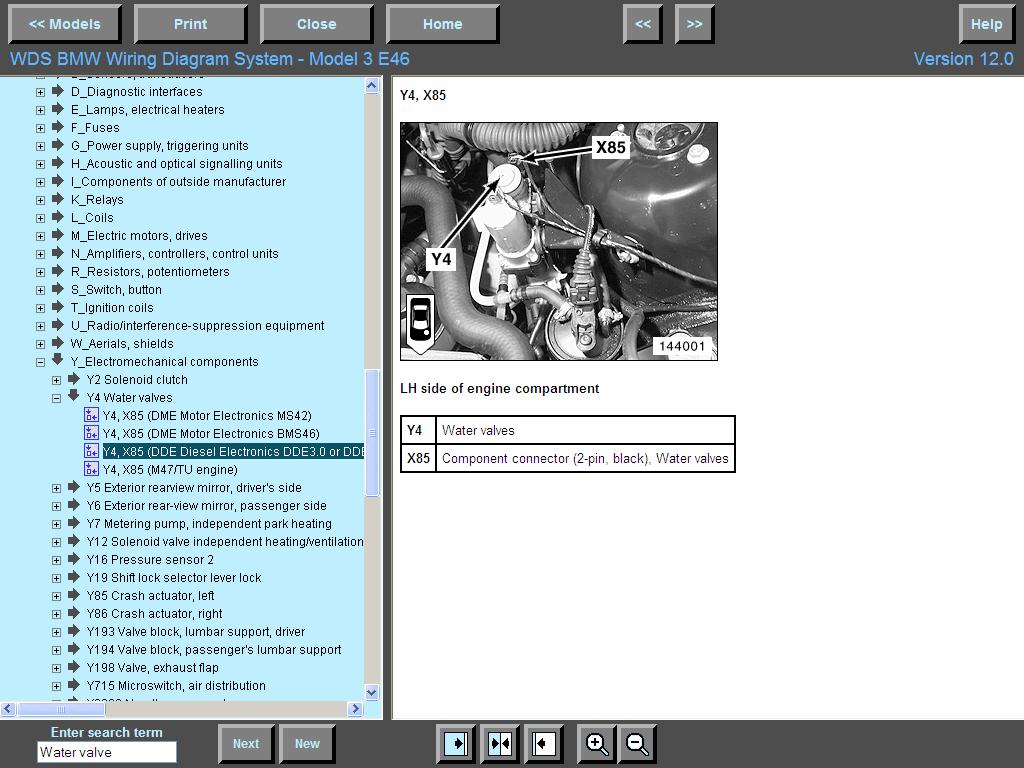The width and height of the screenshot is (1024, 768).
Task: Go to next page with >> button
Action: tap(695, 24)
